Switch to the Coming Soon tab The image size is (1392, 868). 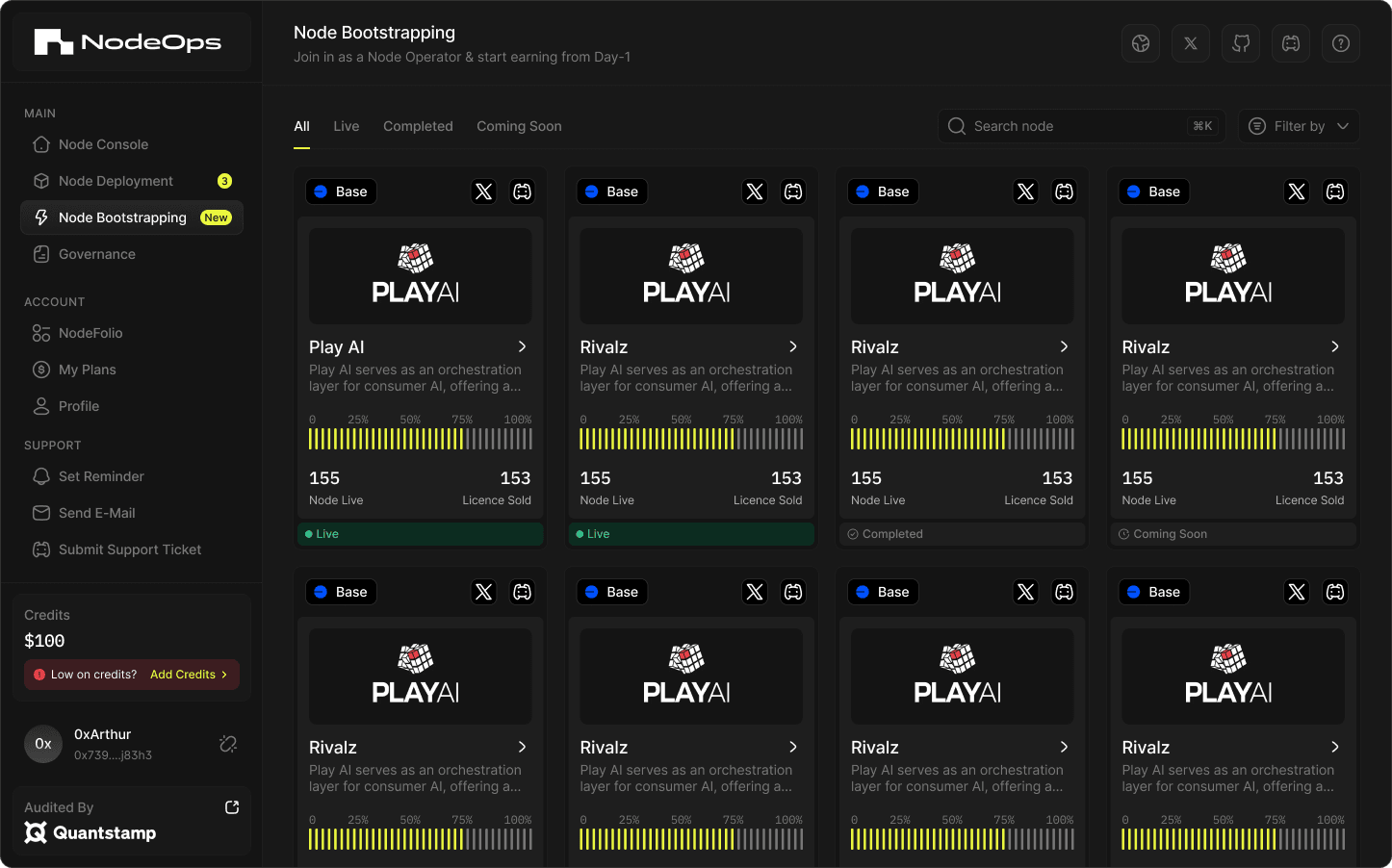point(519,126)
